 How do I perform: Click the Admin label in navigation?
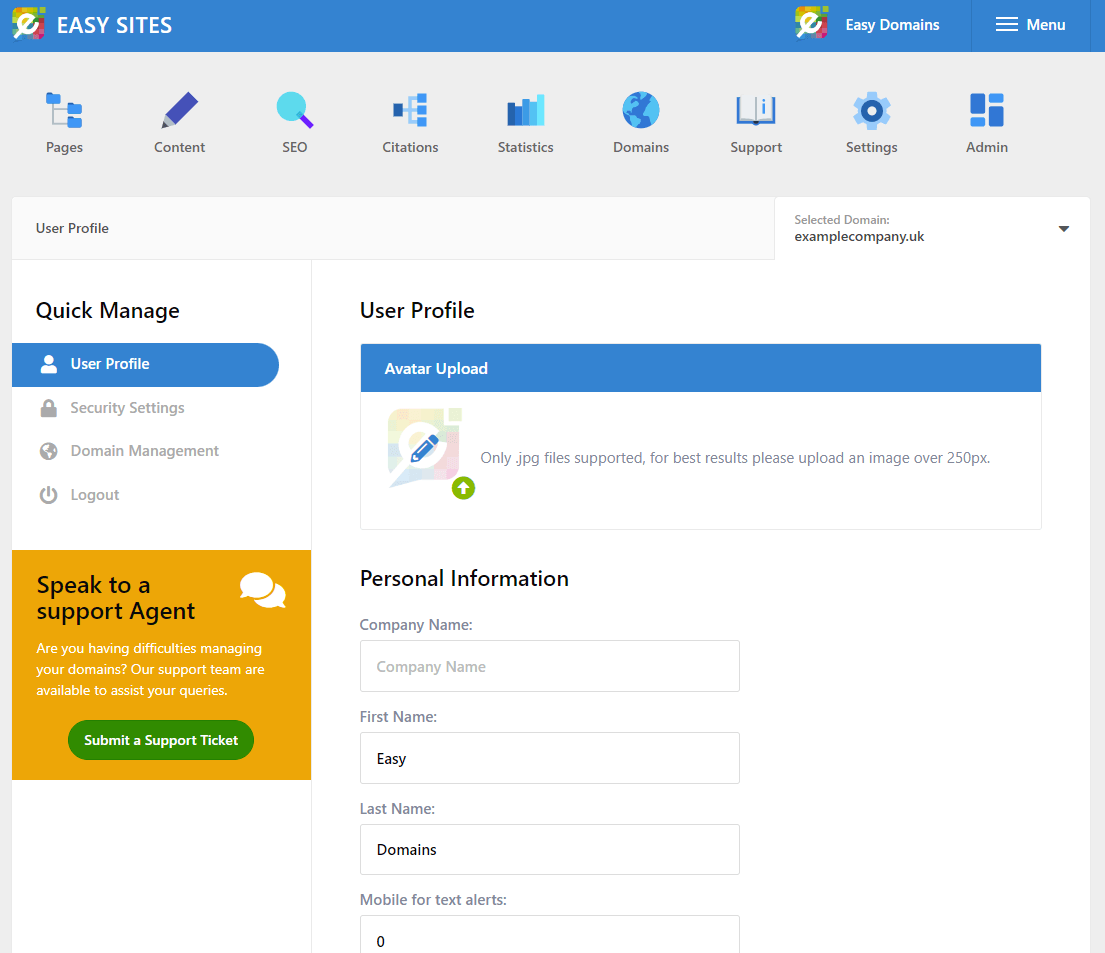pos(987,147)
